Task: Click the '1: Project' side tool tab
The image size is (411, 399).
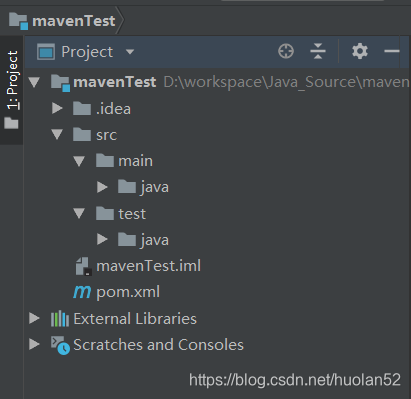Action: pos(12,90)
